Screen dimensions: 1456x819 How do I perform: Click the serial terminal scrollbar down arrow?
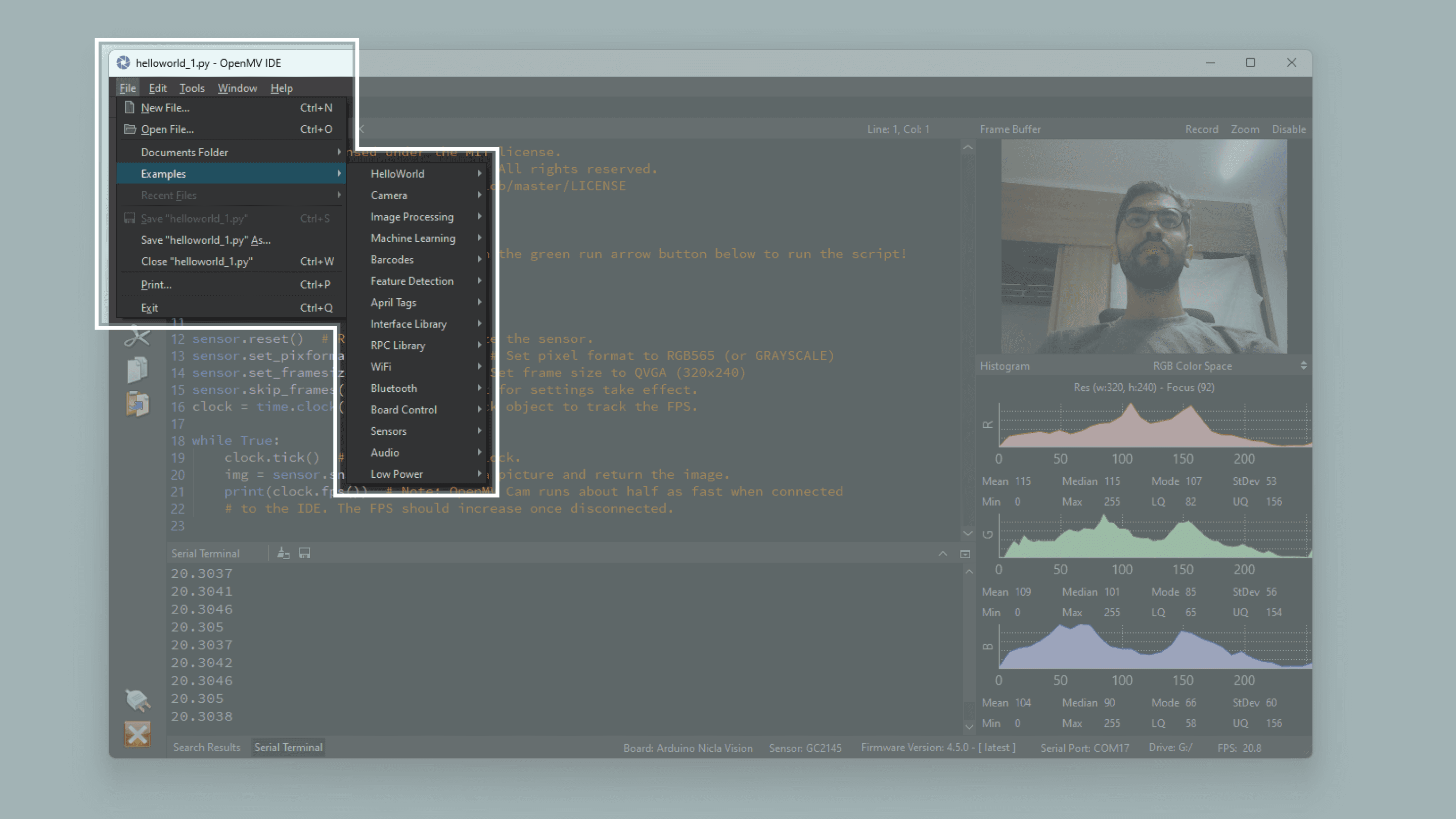969,726
